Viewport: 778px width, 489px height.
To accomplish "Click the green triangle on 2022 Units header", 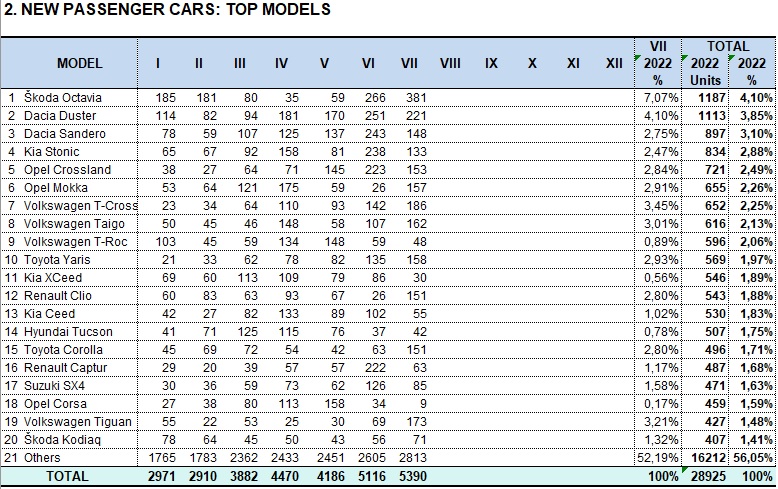I will tap(684, 58).
